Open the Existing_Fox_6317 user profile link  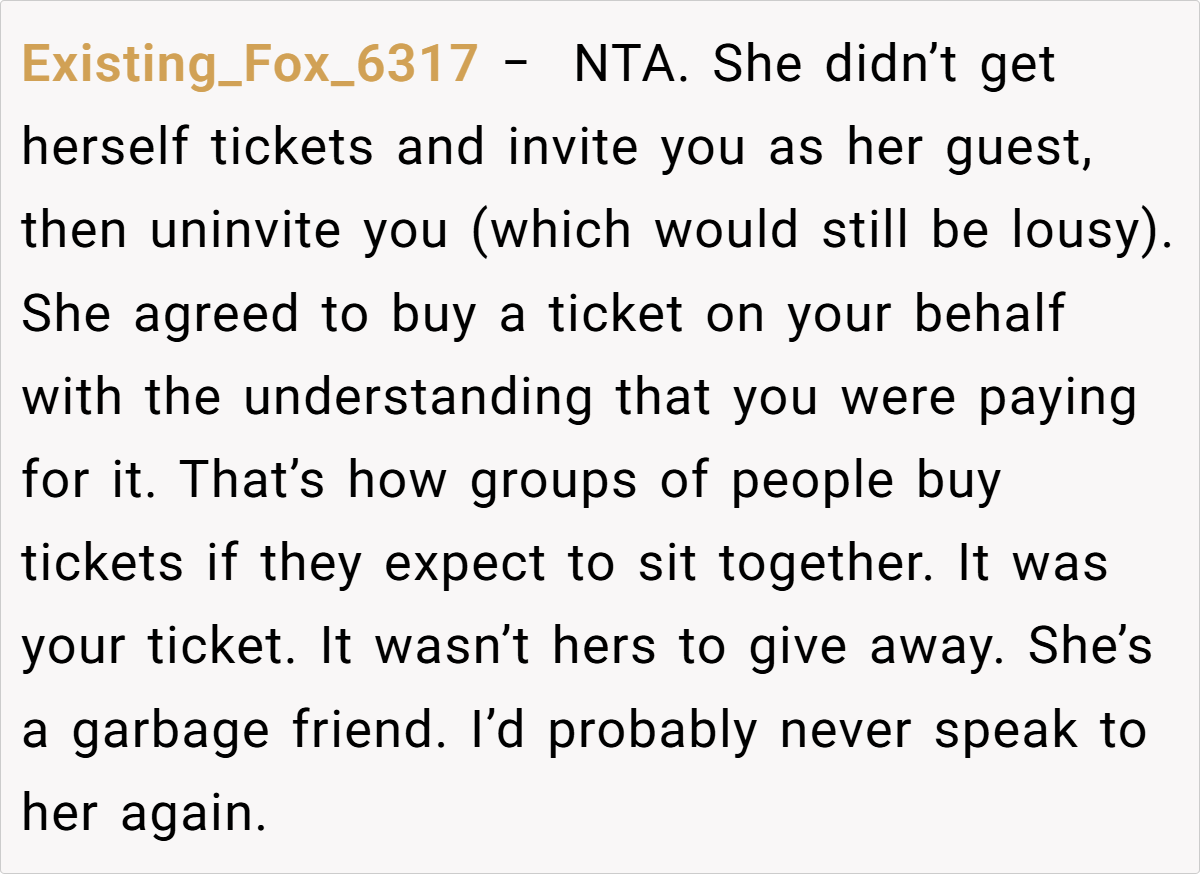pyautogui.click(x=249, y=65)
